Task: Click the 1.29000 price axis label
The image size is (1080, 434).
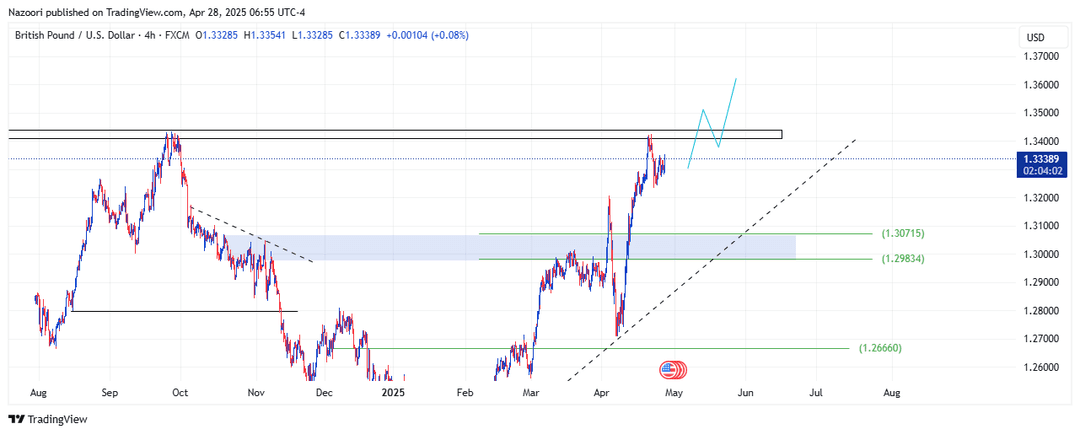Action: tap(1039, 282)
